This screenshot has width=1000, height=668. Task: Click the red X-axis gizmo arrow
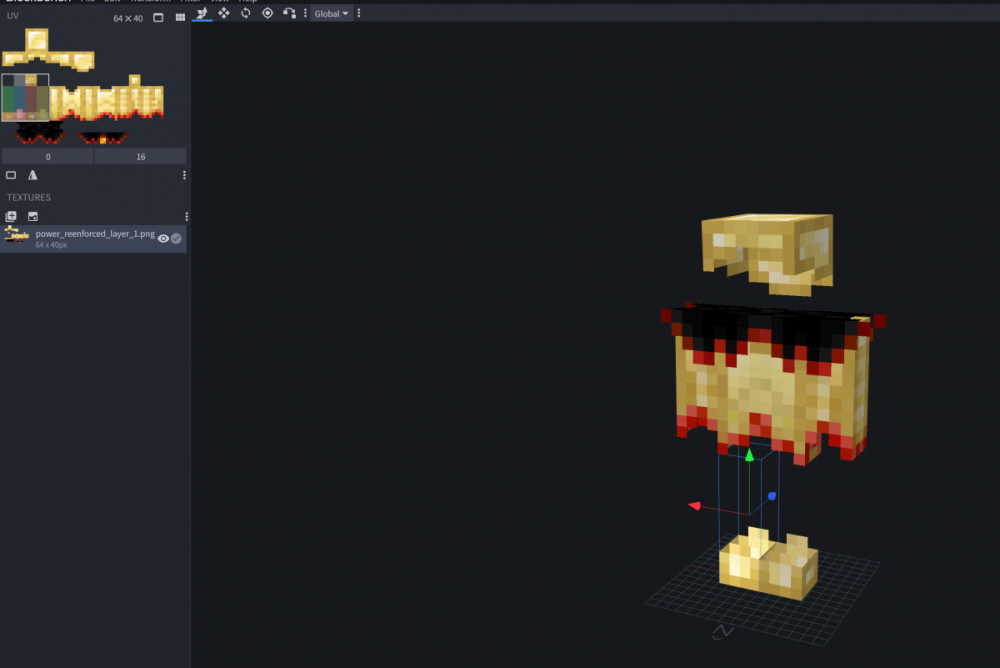click(695, 506)
